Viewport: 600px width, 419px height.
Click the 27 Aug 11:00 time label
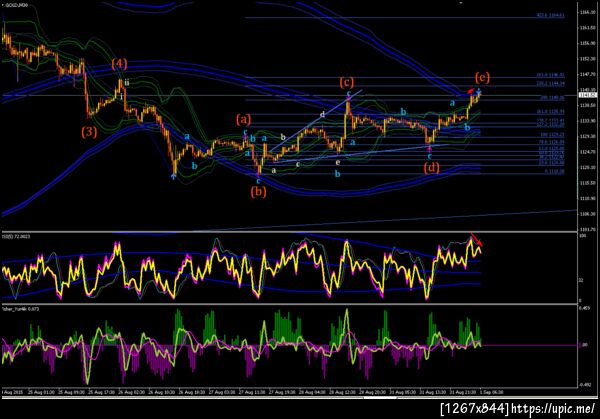pos(252,392)
